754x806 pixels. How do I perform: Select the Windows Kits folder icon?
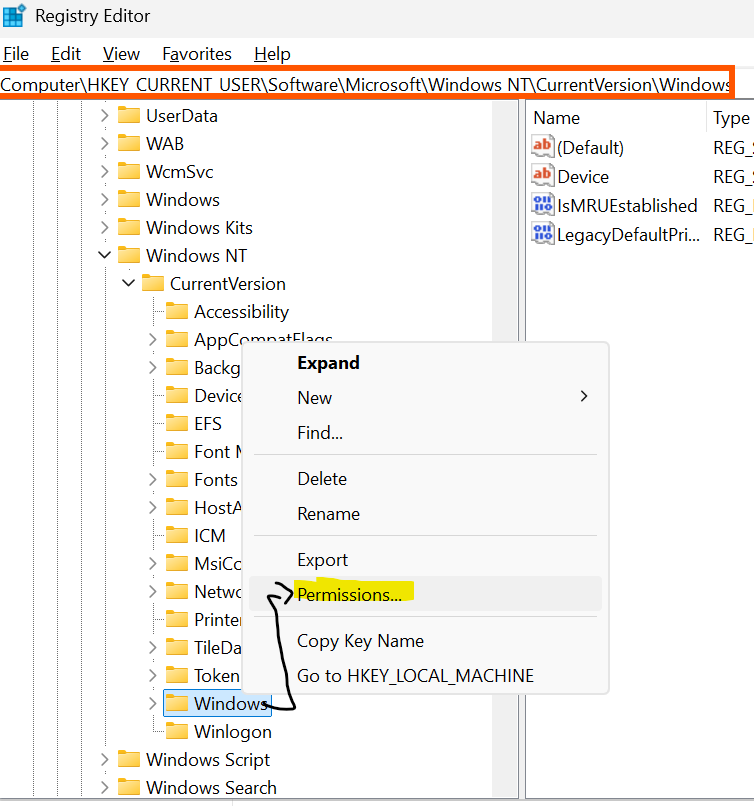pos(128,227)
